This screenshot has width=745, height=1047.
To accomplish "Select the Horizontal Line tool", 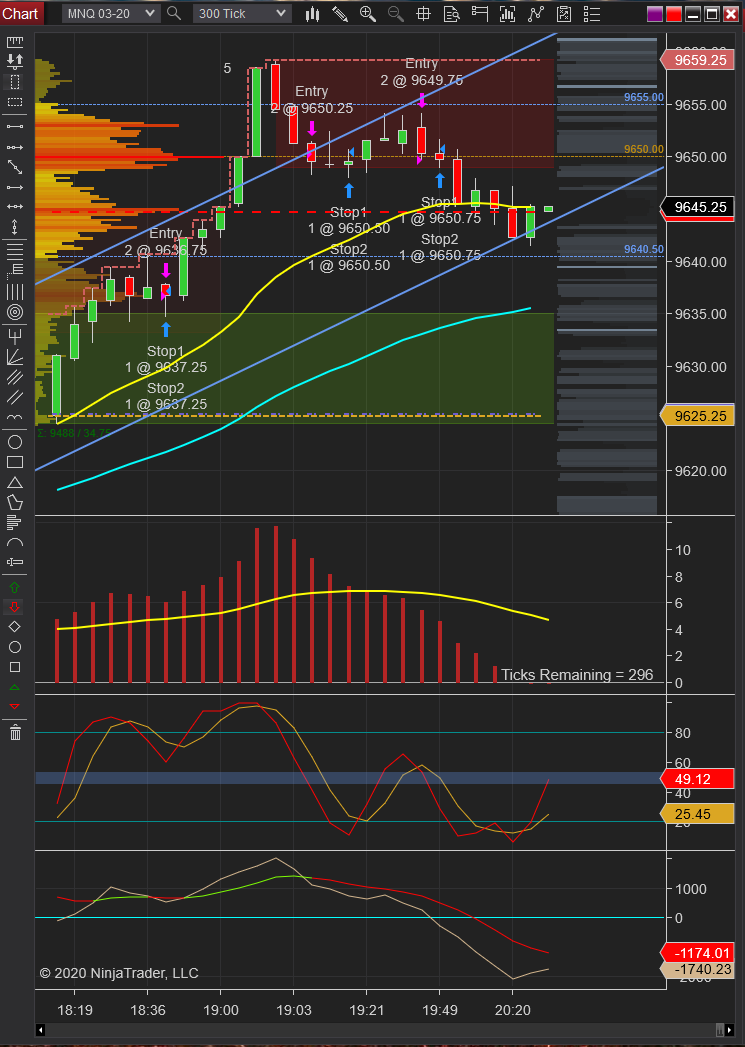I will click(x=15, y=207).
